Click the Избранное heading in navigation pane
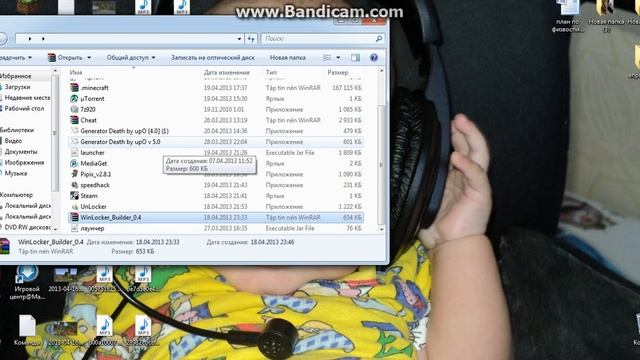The height and width of the screenshot is (360, 640). [x=16, y=76]
